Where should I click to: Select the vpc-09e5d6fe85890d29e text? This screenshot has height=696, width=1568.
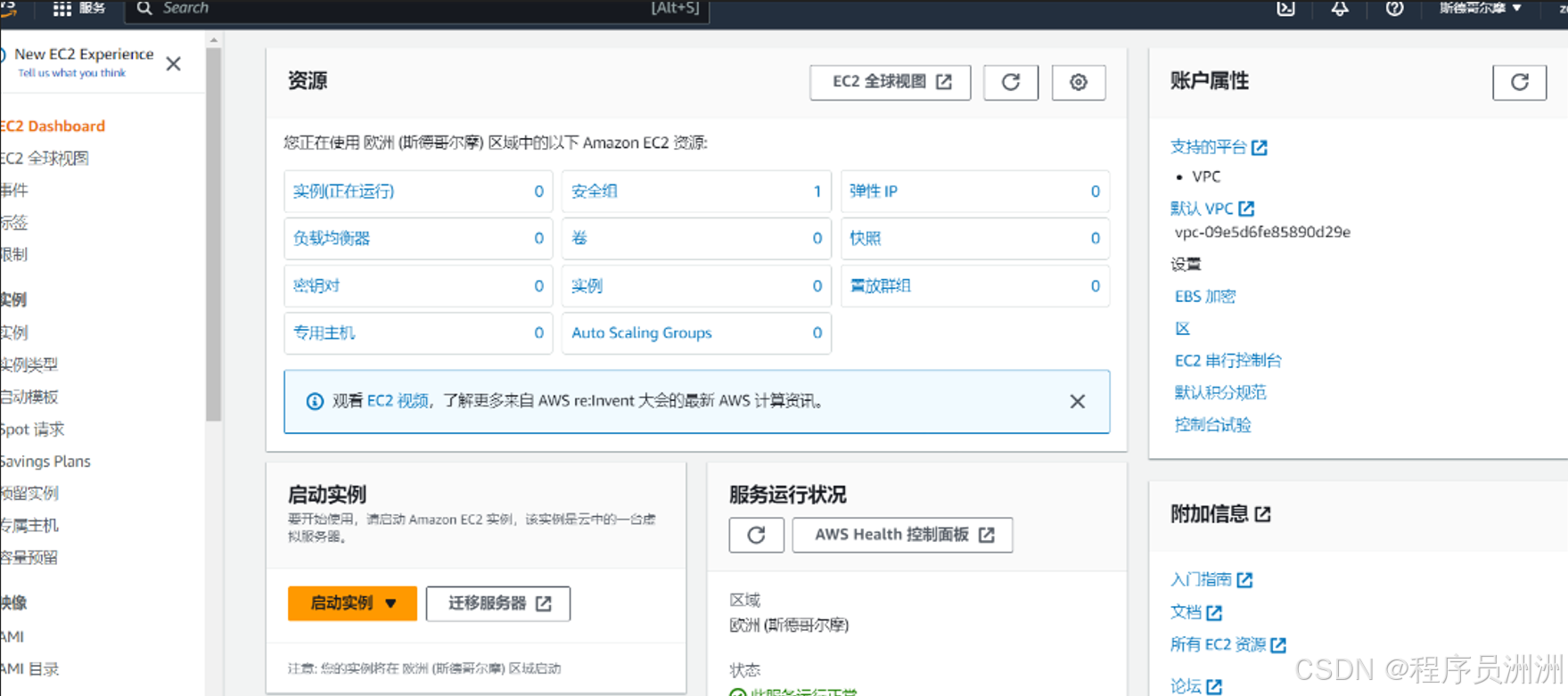[1262, 232]
